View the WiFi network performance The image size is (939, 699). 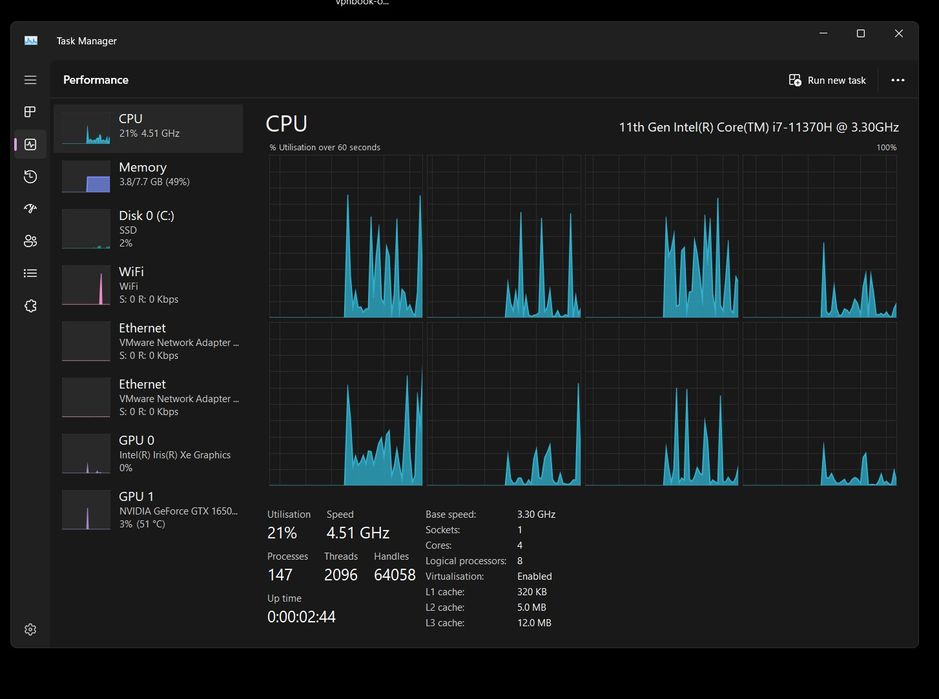(148, 285)
